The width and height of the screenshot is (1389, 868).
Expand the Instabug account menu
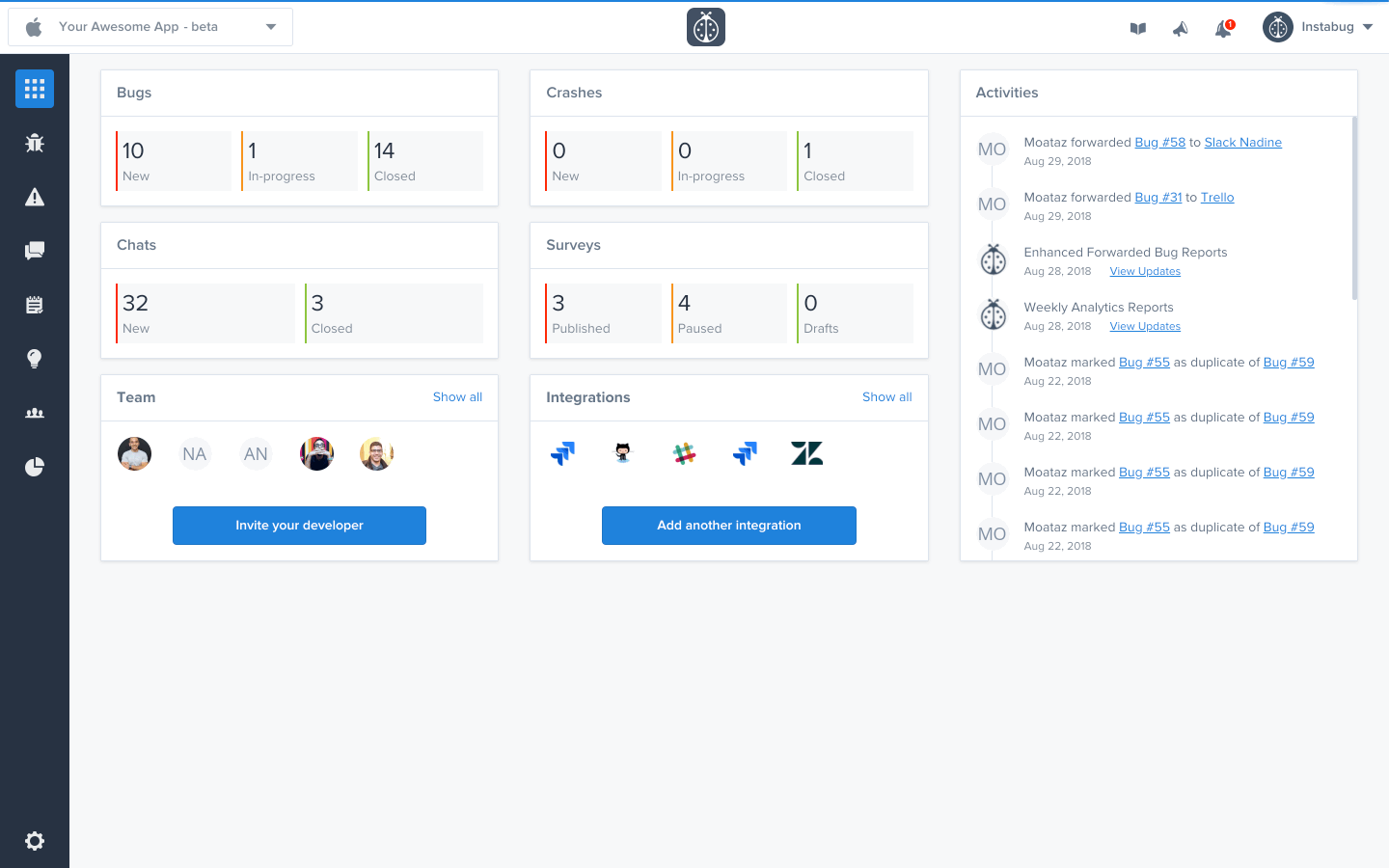(x=1319, y=27)
